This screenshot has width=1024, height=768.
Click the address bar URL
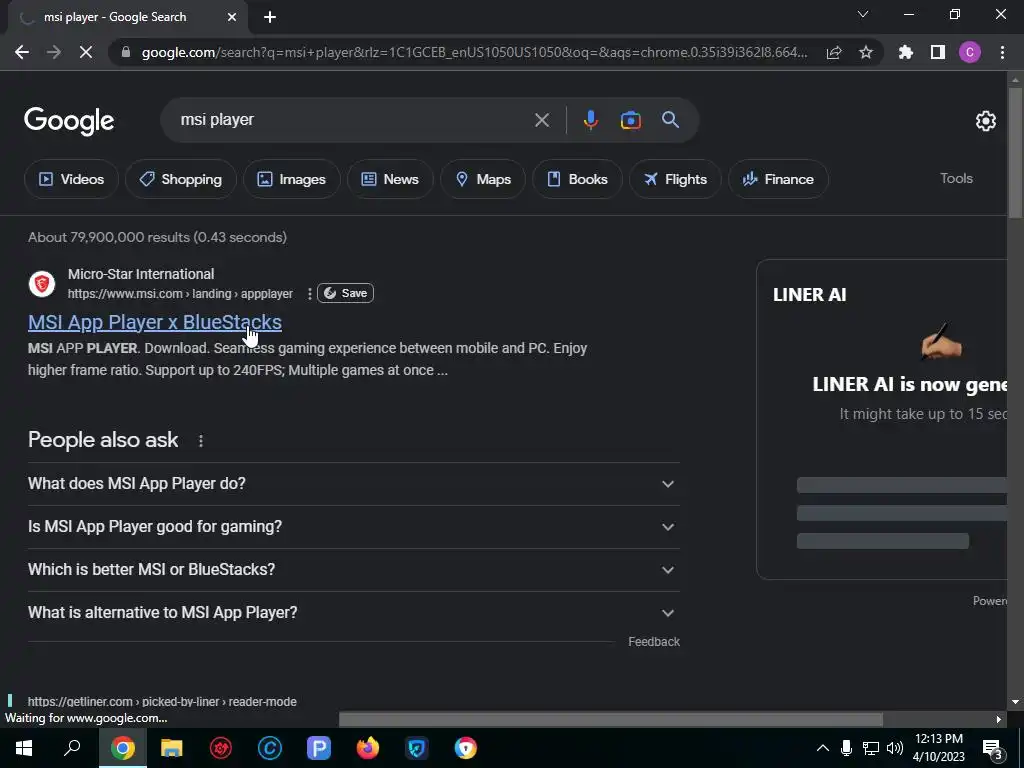[x=474, y=52]
